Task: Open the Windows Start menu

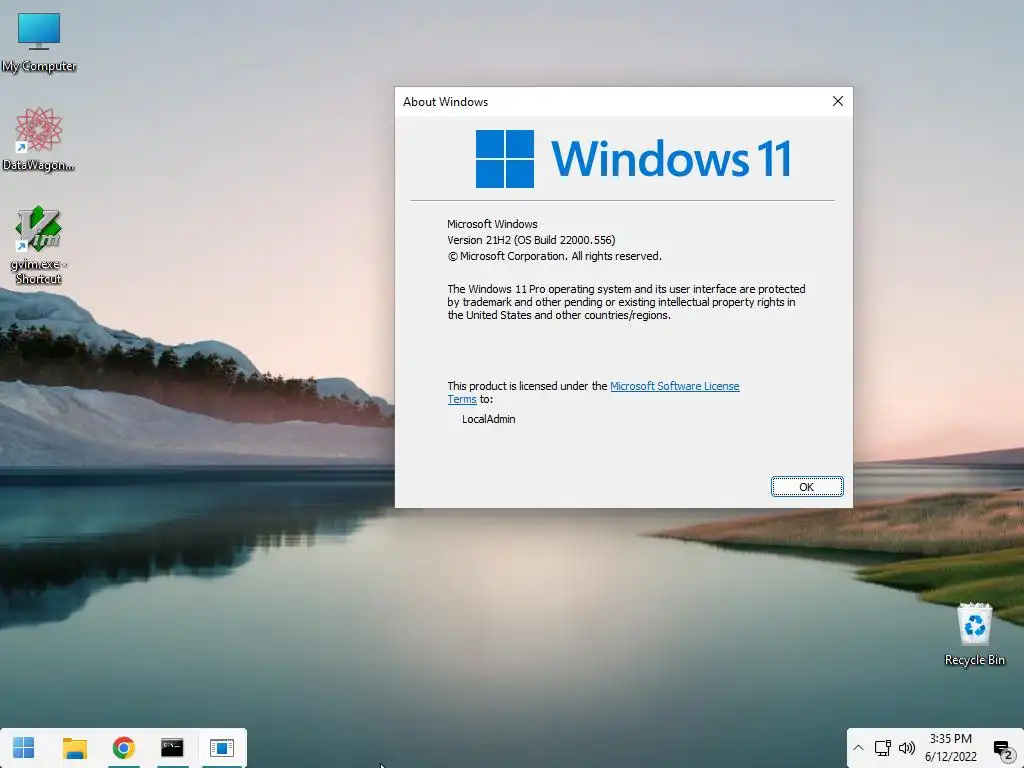Action: pyautogui.click(x=24, y=748)
